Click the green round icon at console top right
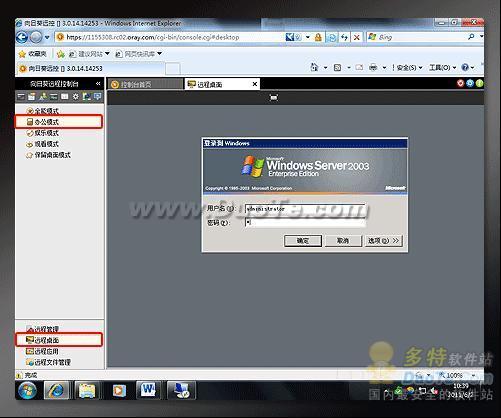Image resolution: width=501 pixels, height=418 pixels. [479, 83]
